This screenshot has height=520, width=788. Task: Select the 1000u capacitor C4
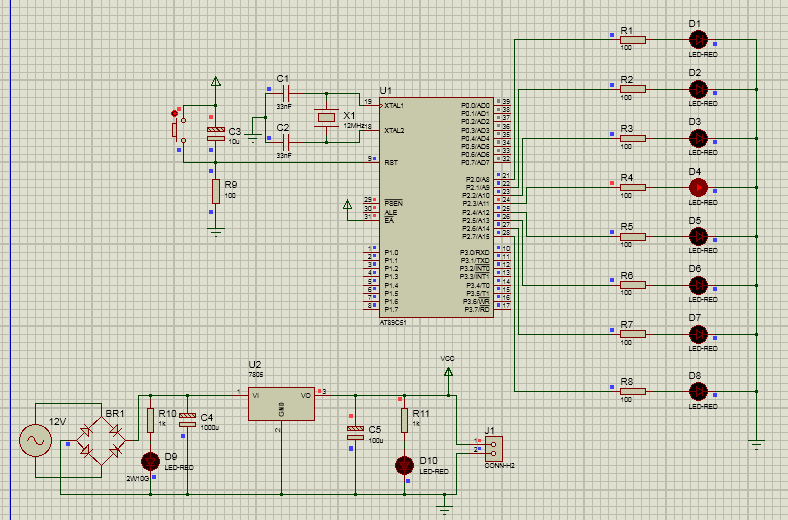click(187, 424)
